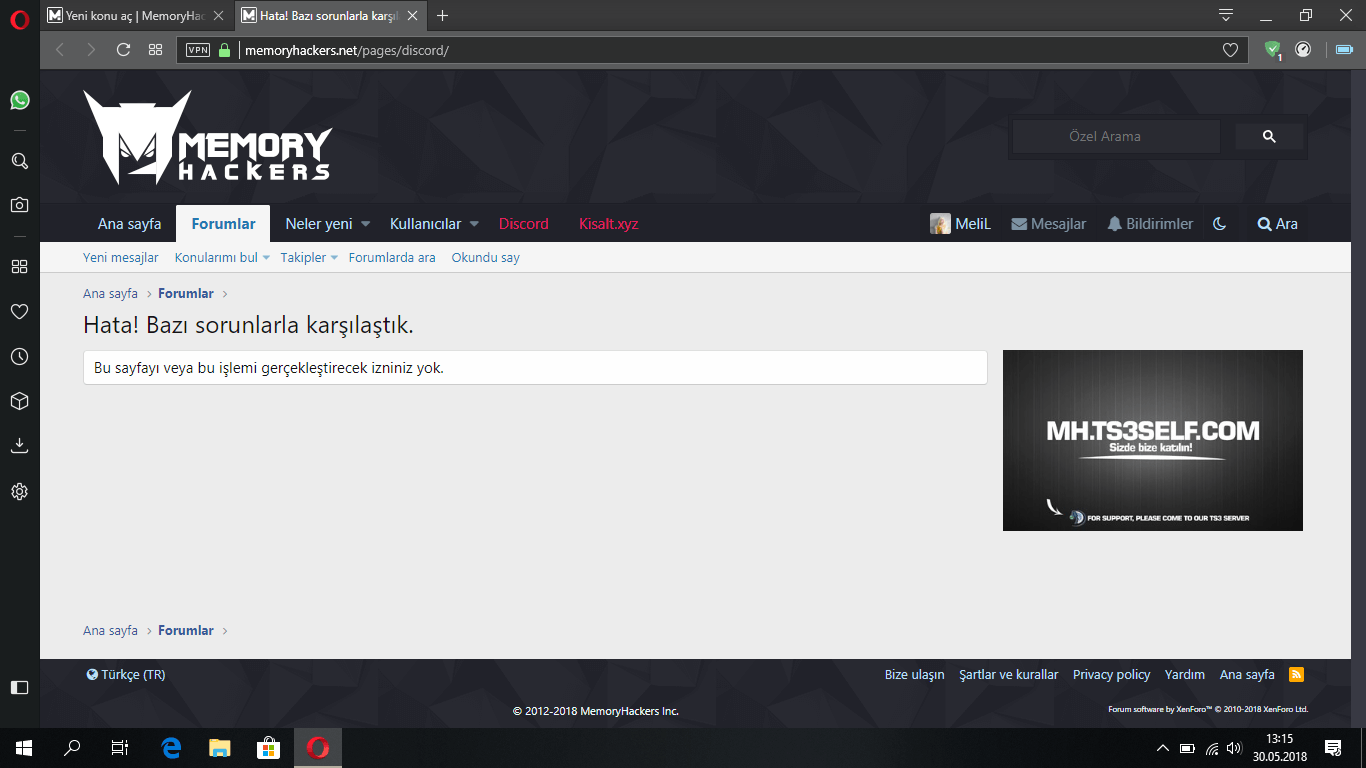This screenshot has height=768, width=1366.
Task: Open the 'Ana sayfa' navigation tab
Action: (129, 224)
